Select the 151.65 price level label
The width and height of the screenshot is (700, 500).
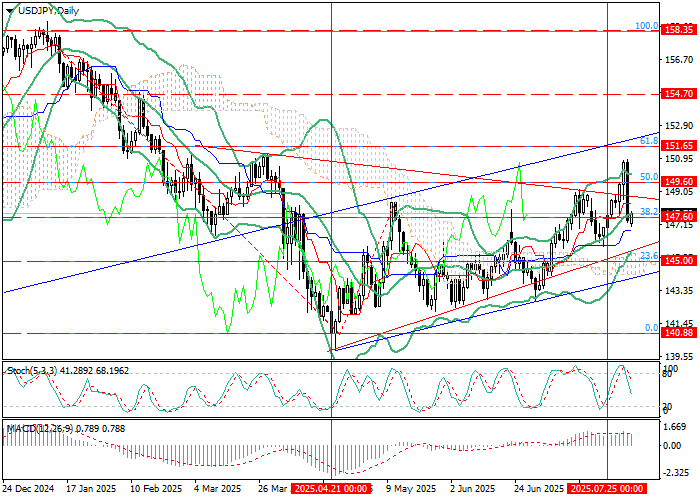[x=679, y=146]
